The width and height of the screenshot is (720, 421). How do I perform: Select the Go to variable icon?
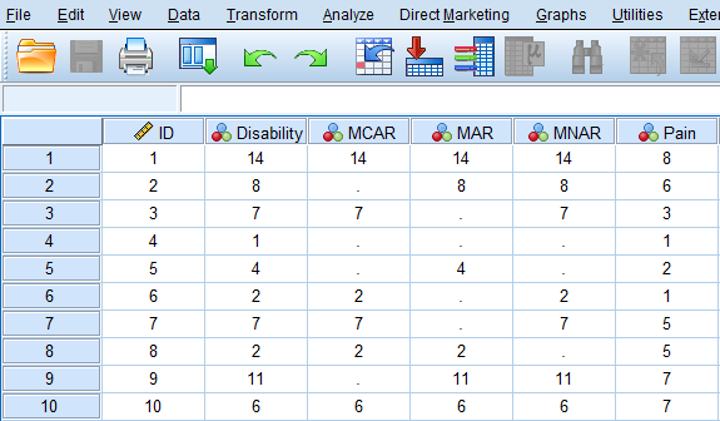click(x=423, y=56)
